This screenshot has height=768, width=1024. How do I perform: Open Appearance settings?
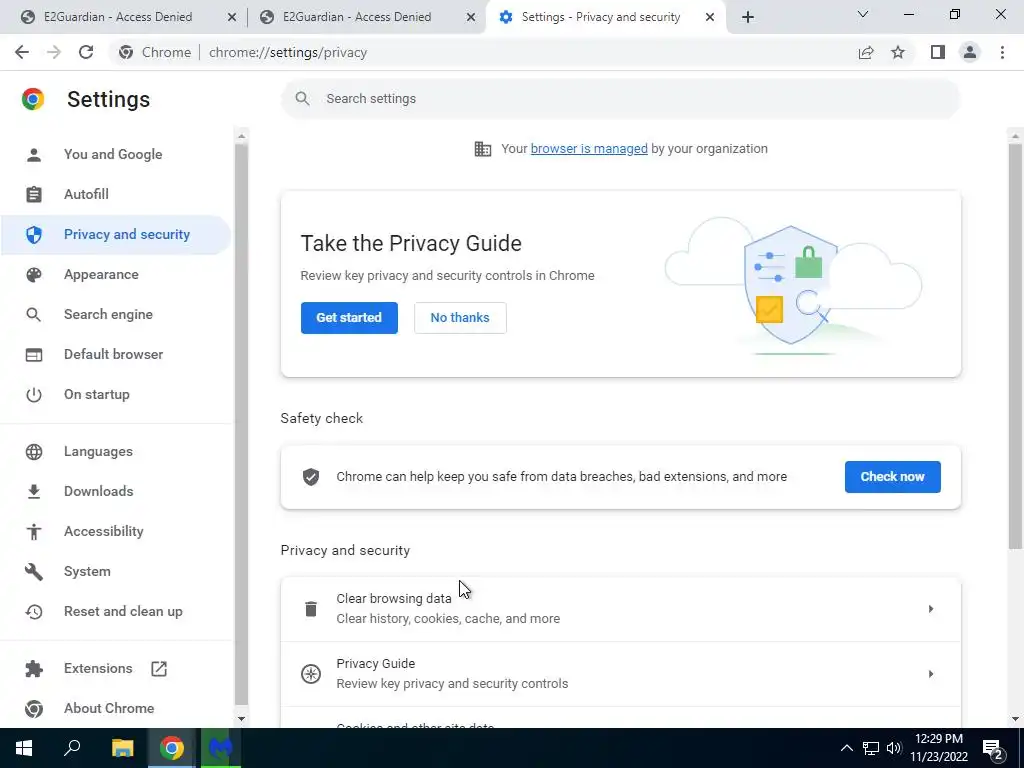tap(116, 274)
